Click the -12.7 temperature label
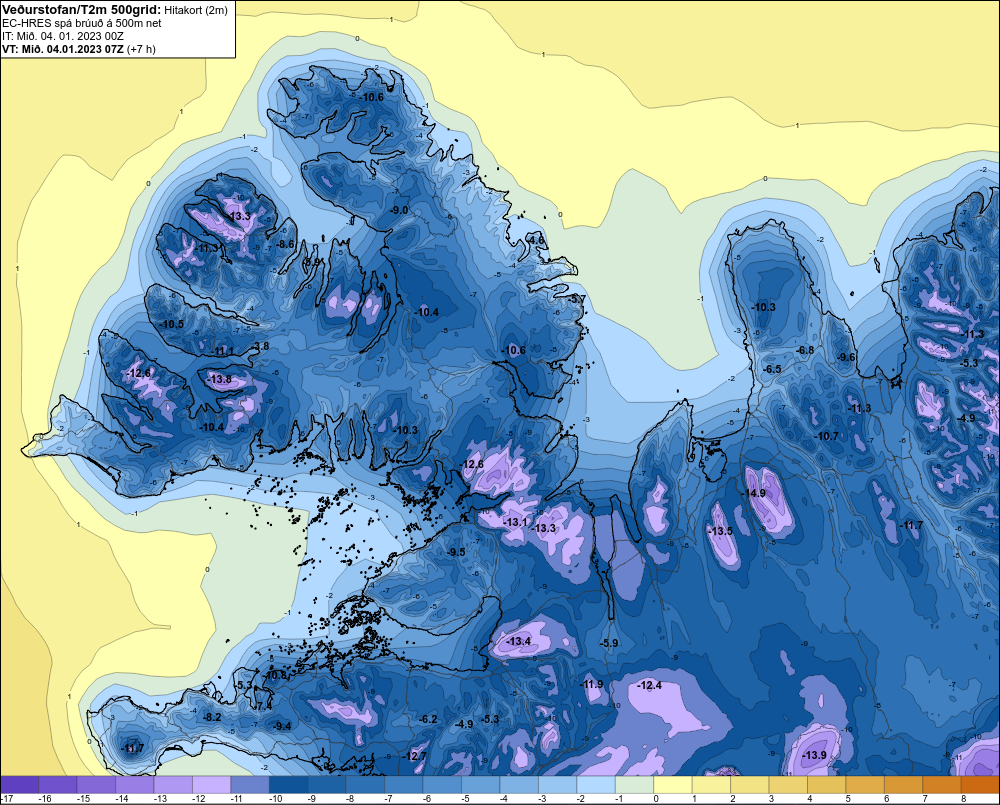The height and width of the screenshot is (805, 1000). [x=415, y=755]
